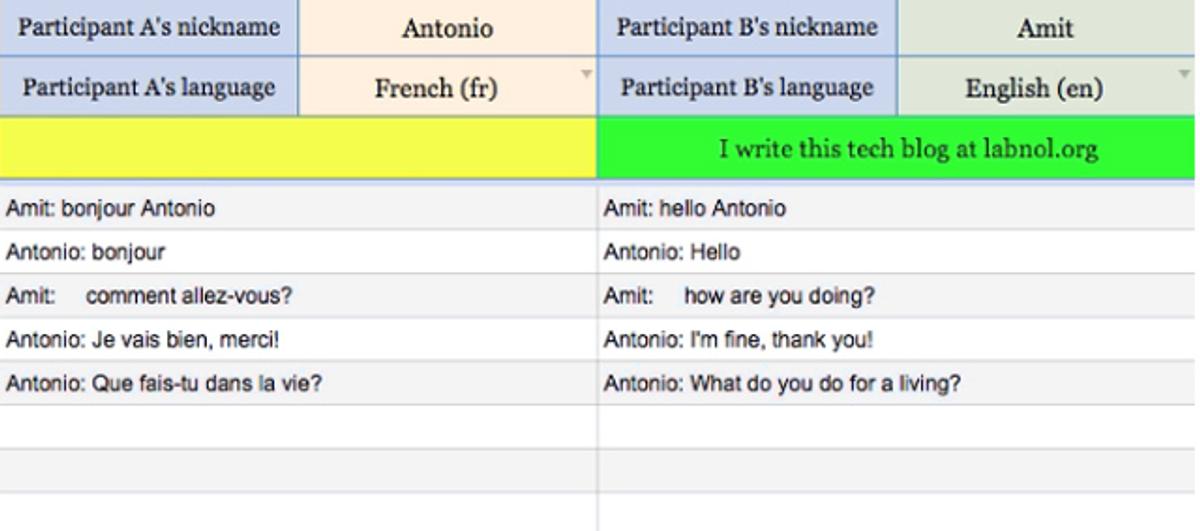Select the Participant B's nickname label cell

747,28
